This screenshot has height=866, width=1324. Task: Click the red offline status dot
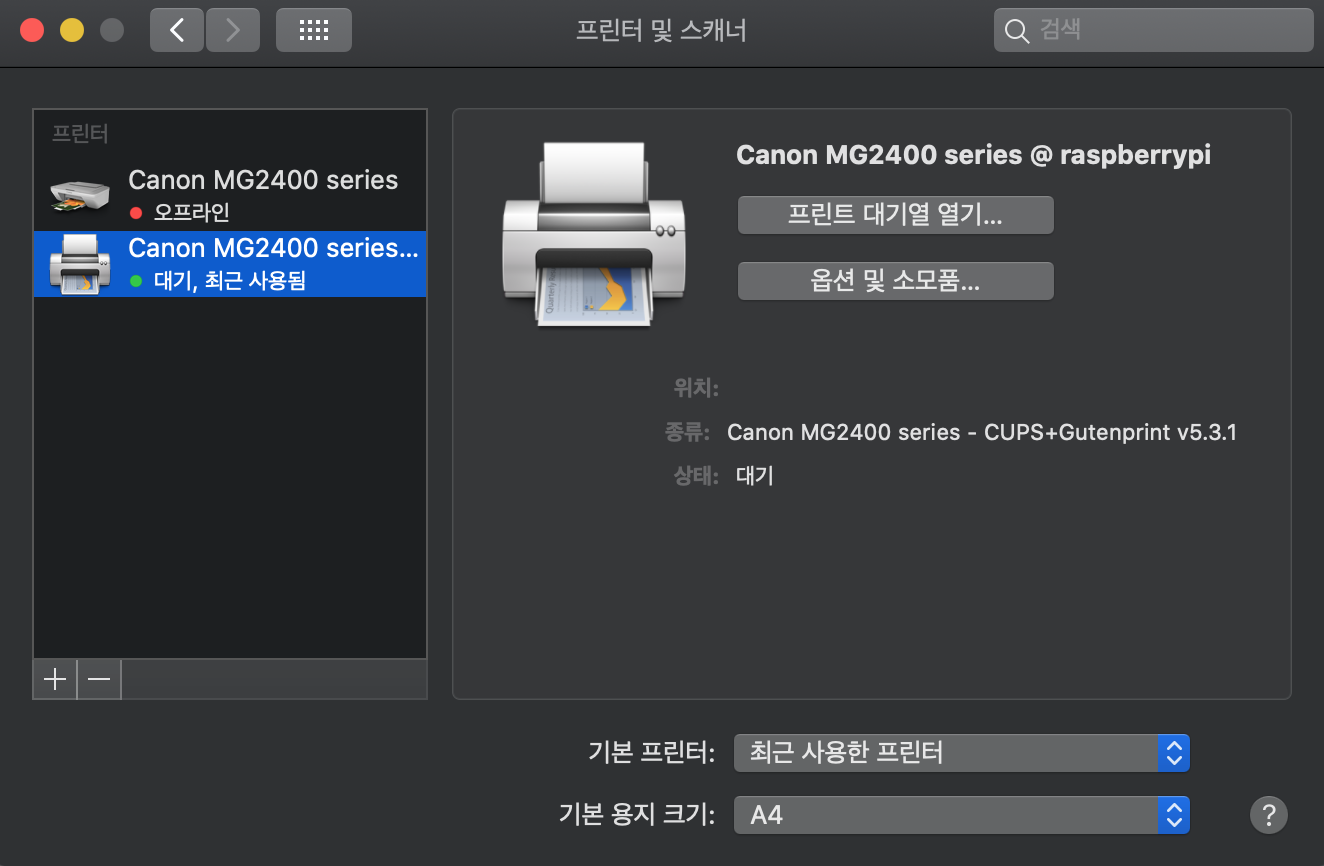(137, 213)
